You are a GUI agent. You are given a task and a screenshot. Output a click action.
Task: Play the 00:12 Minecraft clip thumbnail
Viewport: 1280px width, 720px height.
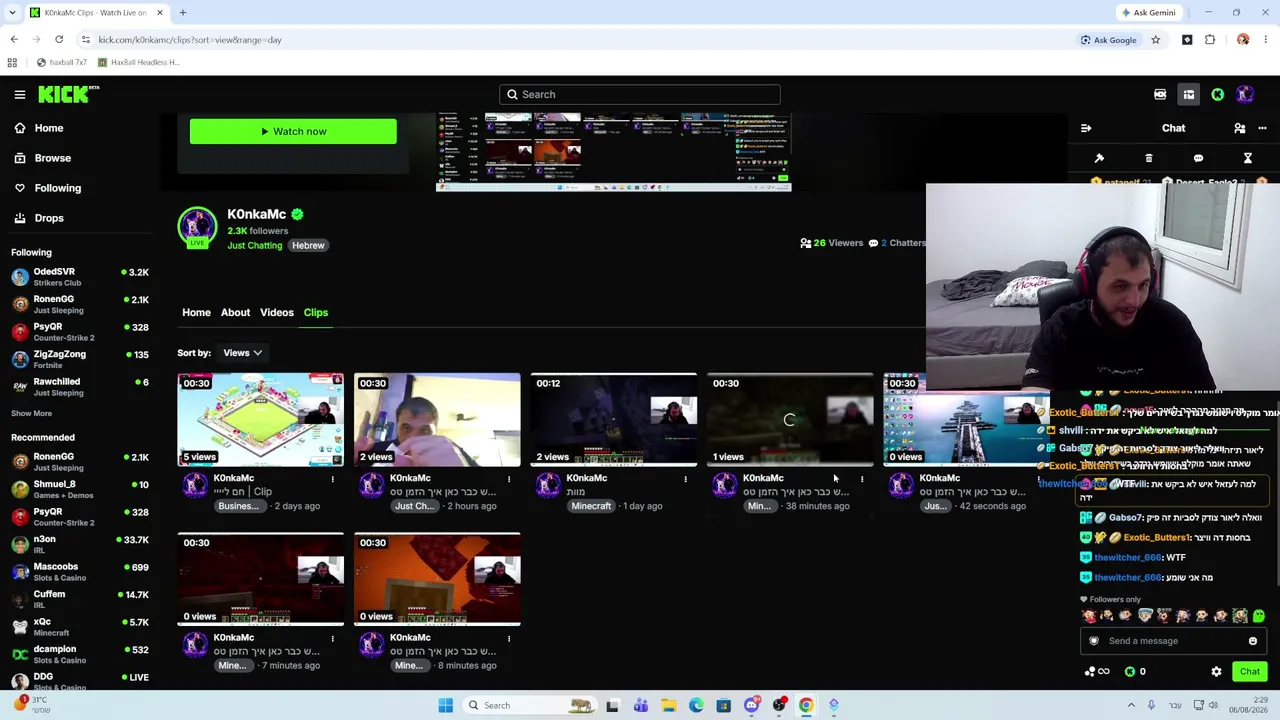(x=614, y=420)
